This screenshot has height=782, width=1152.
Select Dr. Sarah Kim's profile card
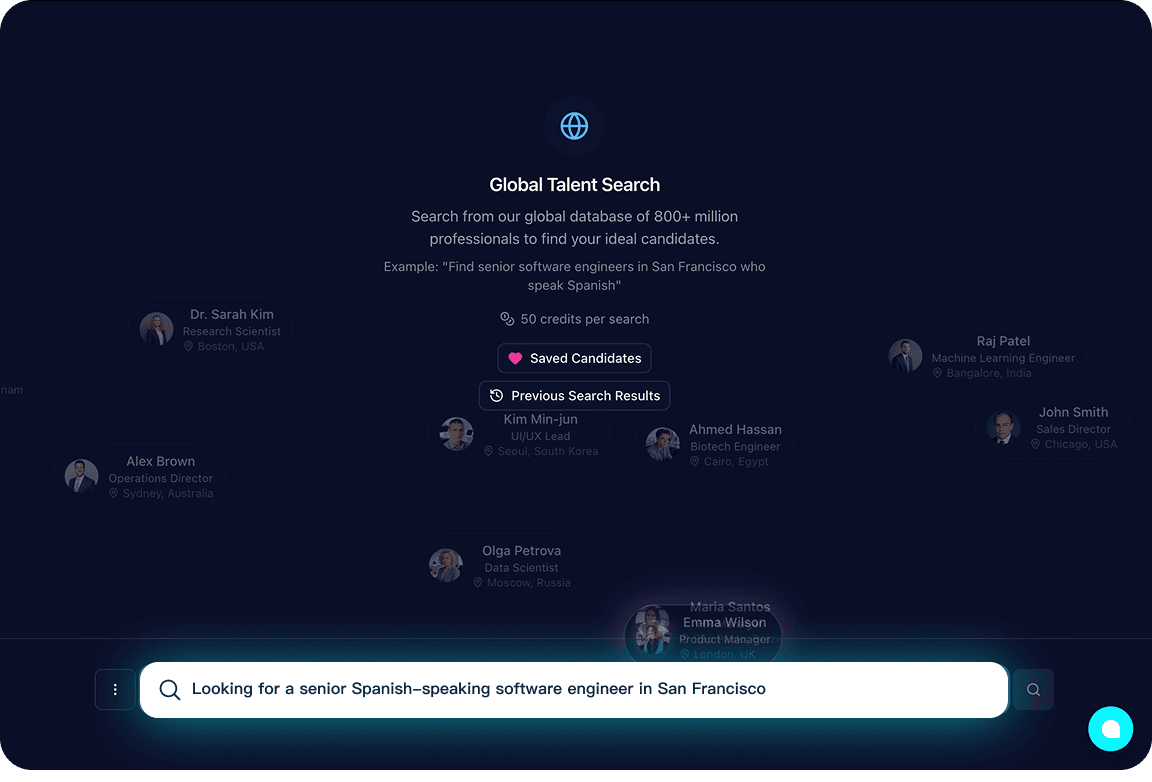click(211, 329)
